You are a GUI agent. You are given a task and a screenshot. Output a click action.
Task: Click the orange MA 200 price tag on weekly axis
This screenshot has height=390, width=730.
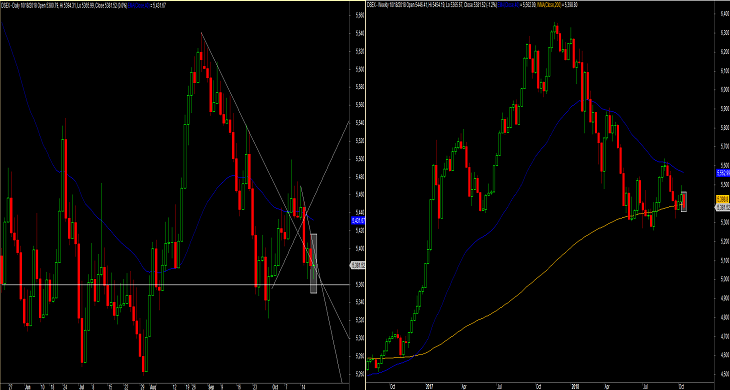[722, 199]
